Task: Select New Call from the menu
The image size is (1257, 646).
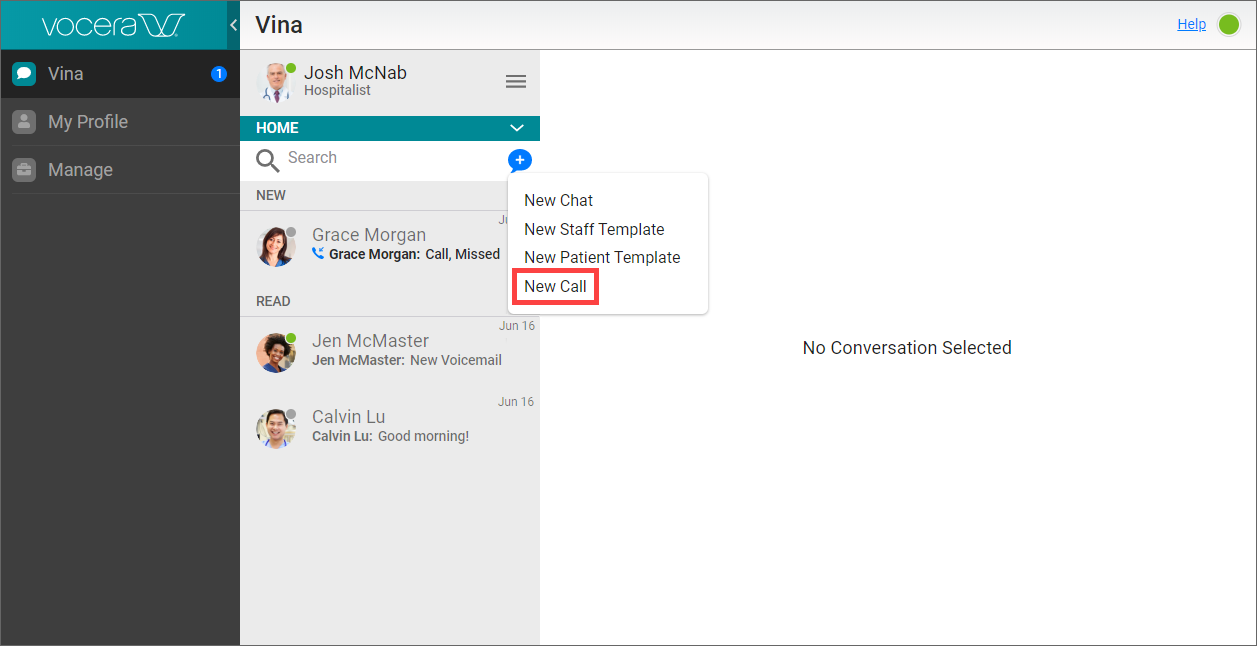Action: pos(555,286)
